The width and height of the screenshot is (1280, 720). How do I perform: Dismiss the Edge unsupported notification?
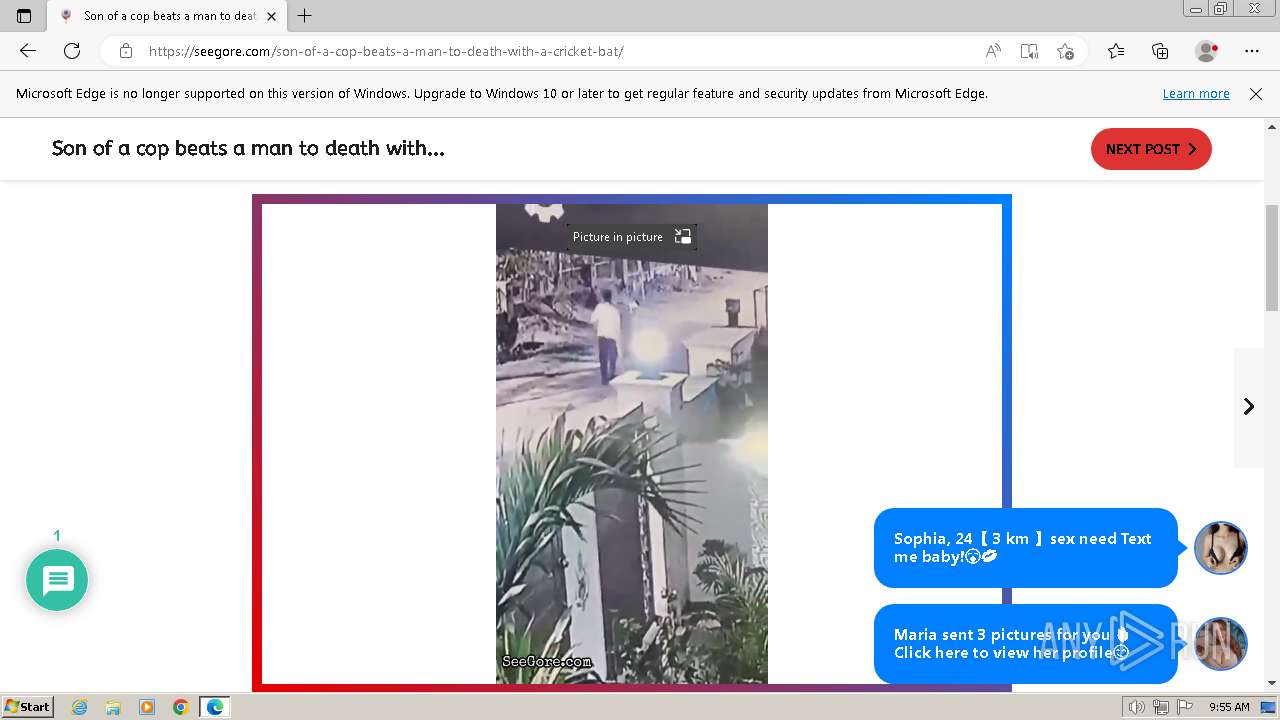pyautogui.click(x=1256, y=94)
